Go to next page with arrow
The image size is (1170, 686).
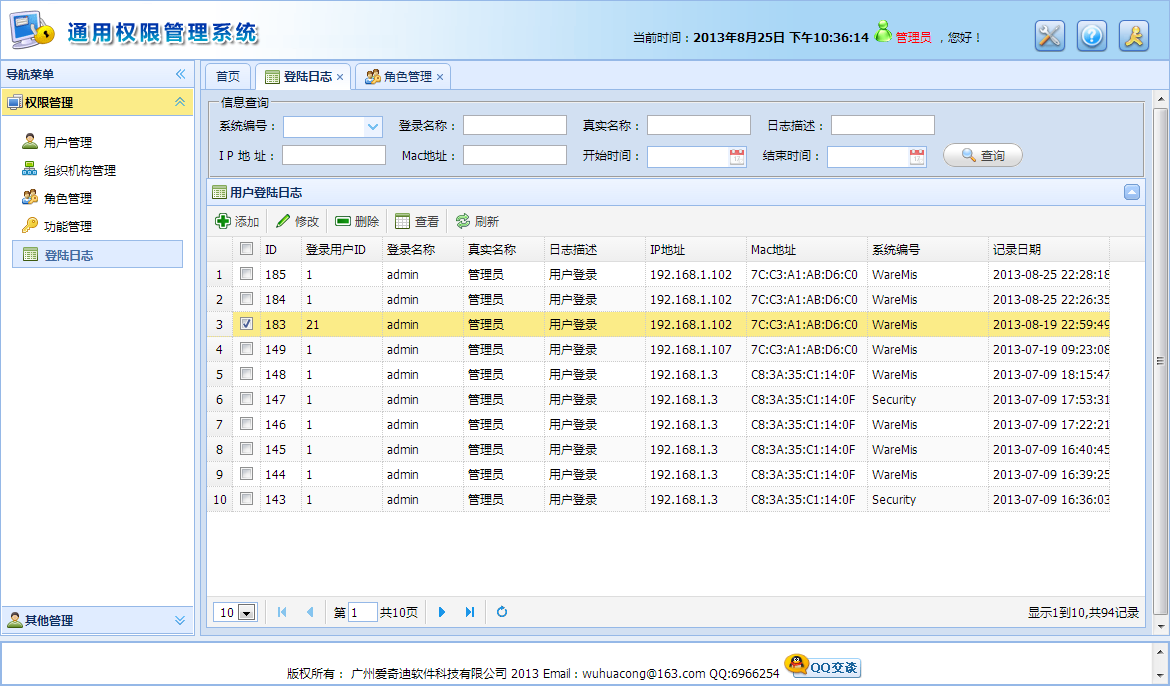442,612
